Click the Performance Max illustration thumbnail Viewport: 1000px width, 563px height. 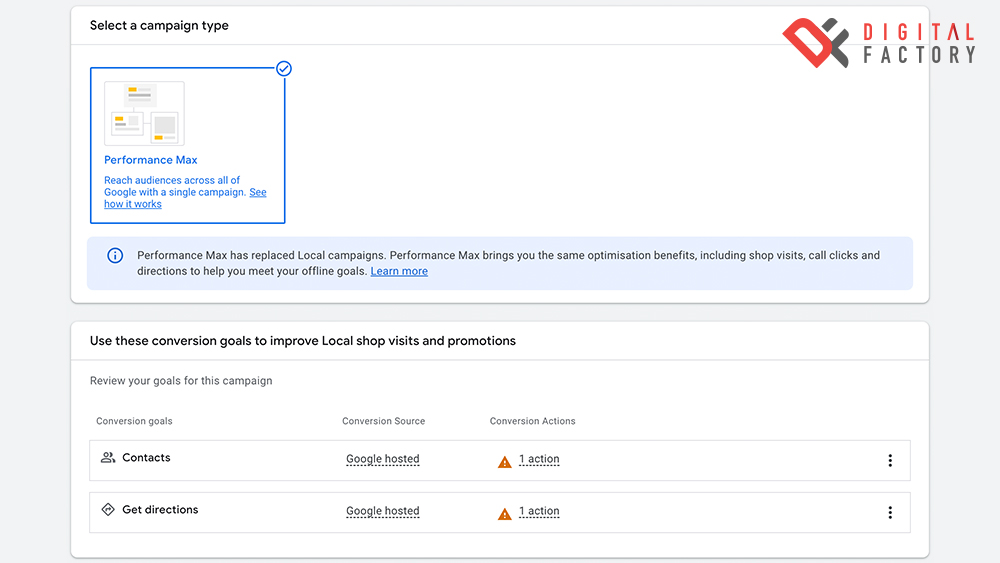tap(145, 113)
